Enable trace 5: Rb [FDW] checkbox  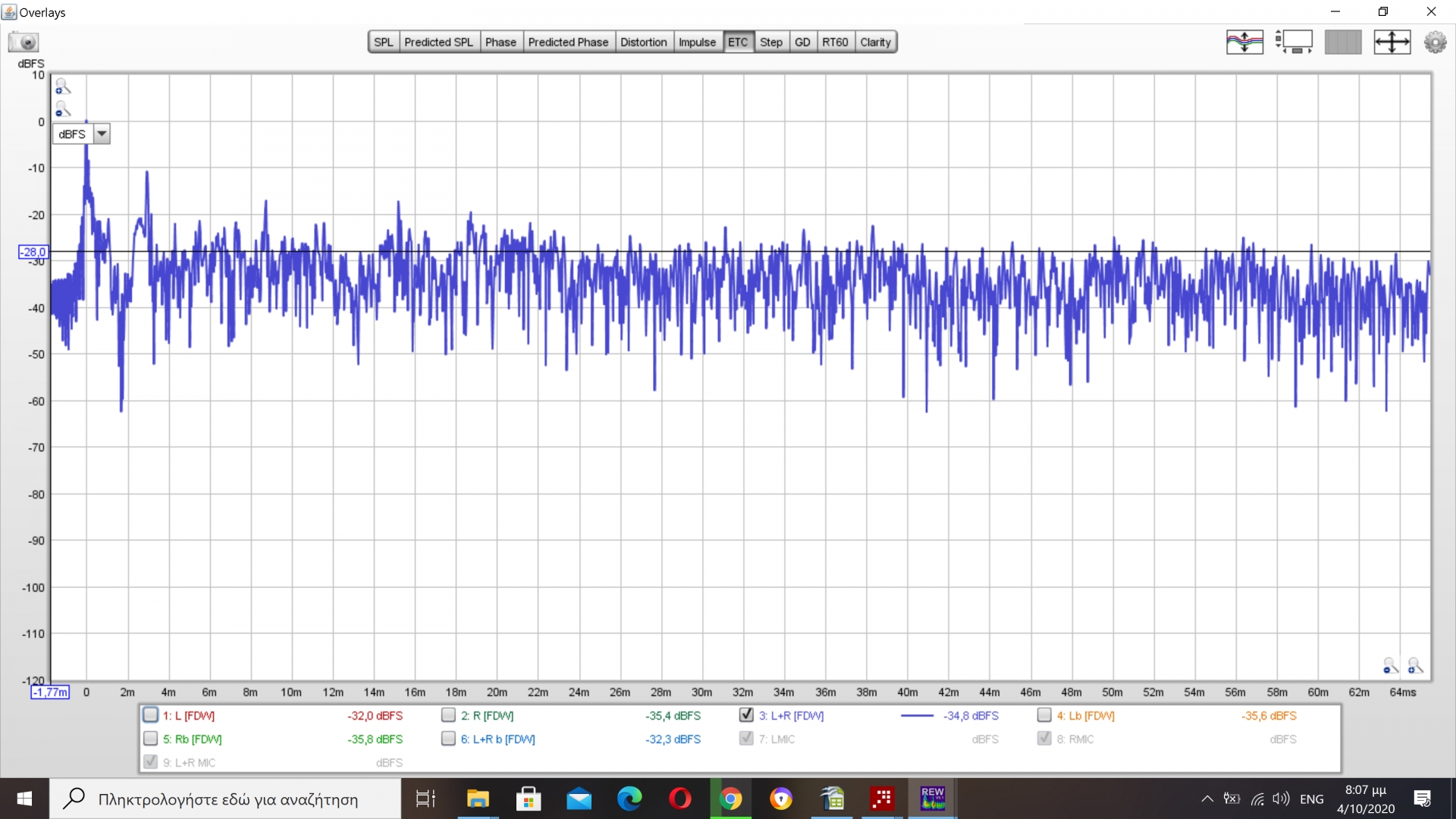[150, 739]
